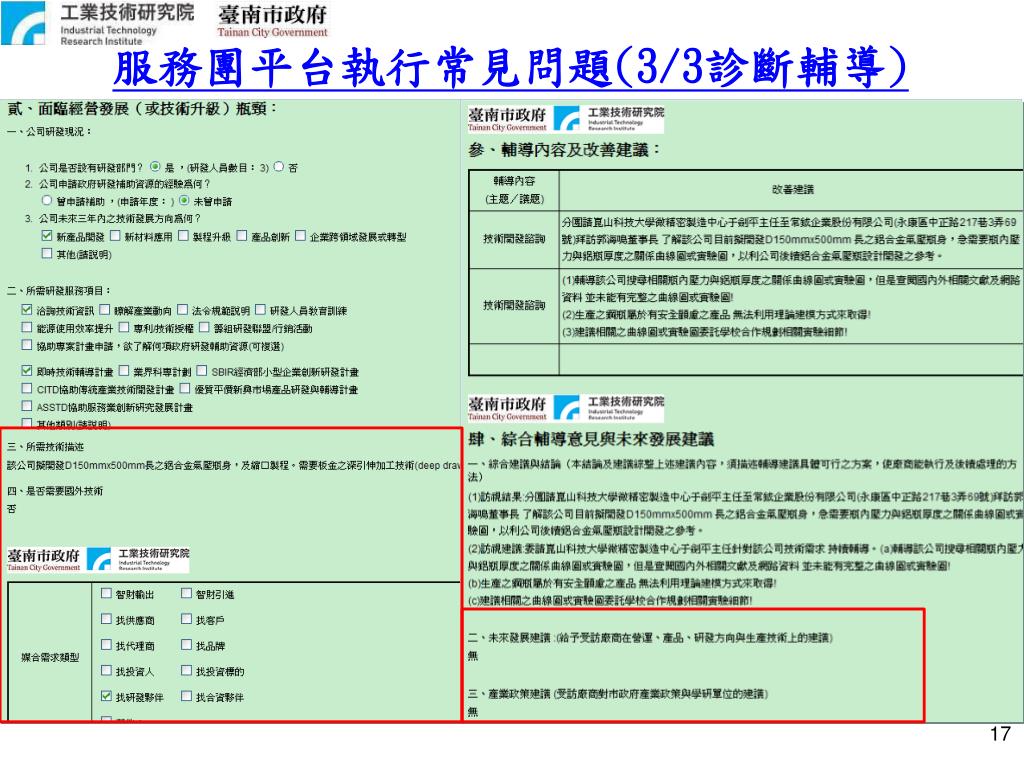
Task: Click the ITRI logo above 參、輔導內容及改善建議
Action: pos(609,119)
